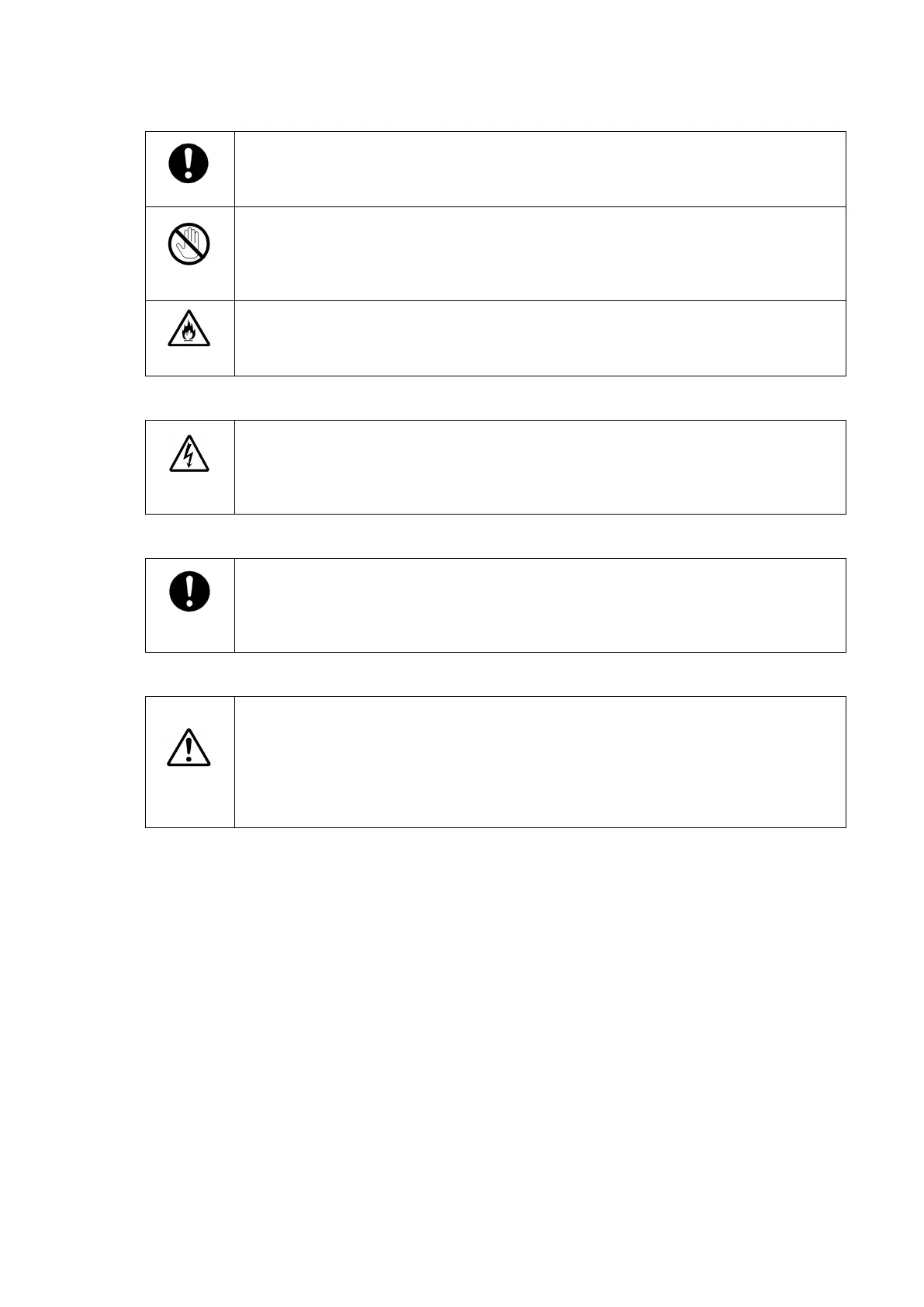924x1307 pixels.
Task: Click the mandatory exclamation circle above the hand icon
Action: [189, 164]
